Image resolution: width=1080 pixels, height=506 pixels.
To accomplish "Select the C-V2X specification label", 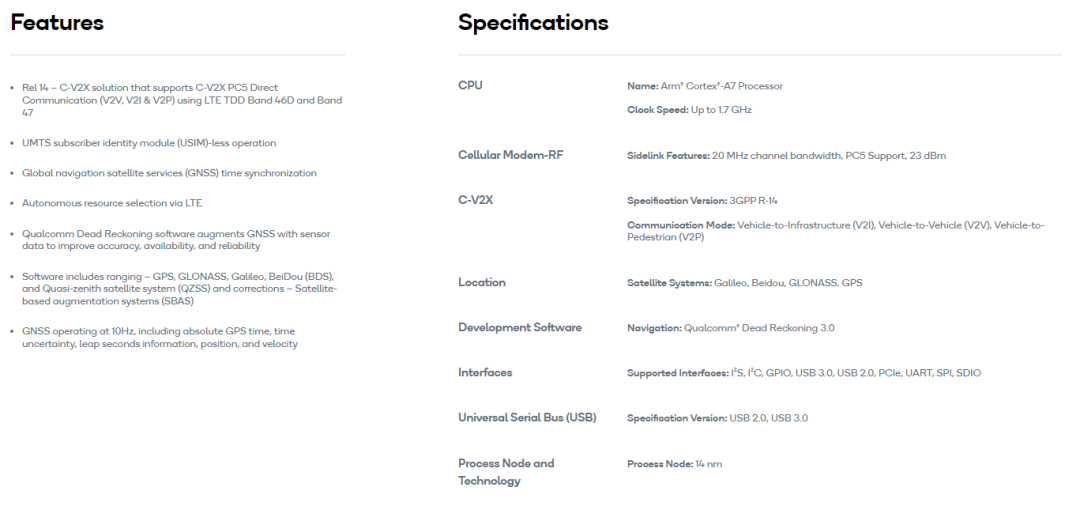I will tap(476, 200).
